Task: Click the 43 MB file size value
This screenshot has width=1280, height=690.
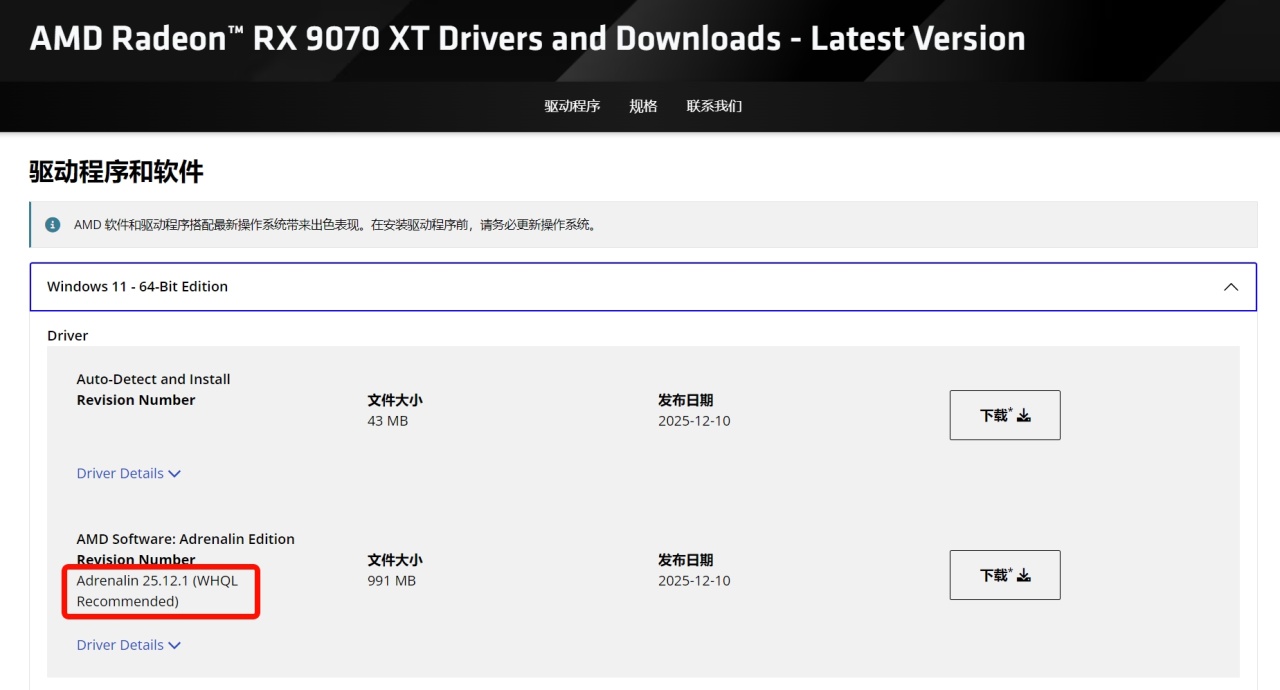Action: click(x=388, y=421)
